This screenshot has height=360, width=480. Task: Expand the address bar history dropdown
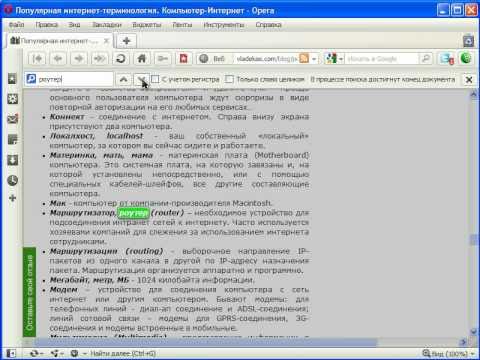point(314,59)
